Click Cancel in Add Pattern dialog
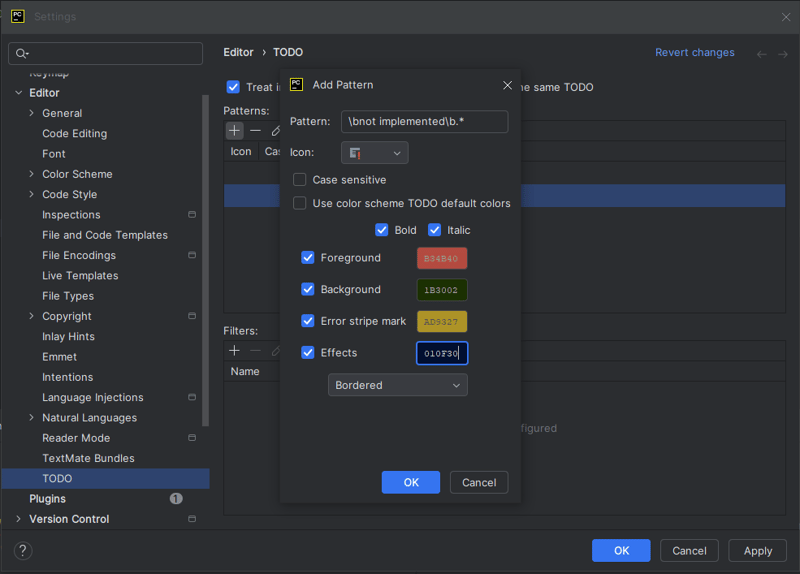 (x=479, y=483)
